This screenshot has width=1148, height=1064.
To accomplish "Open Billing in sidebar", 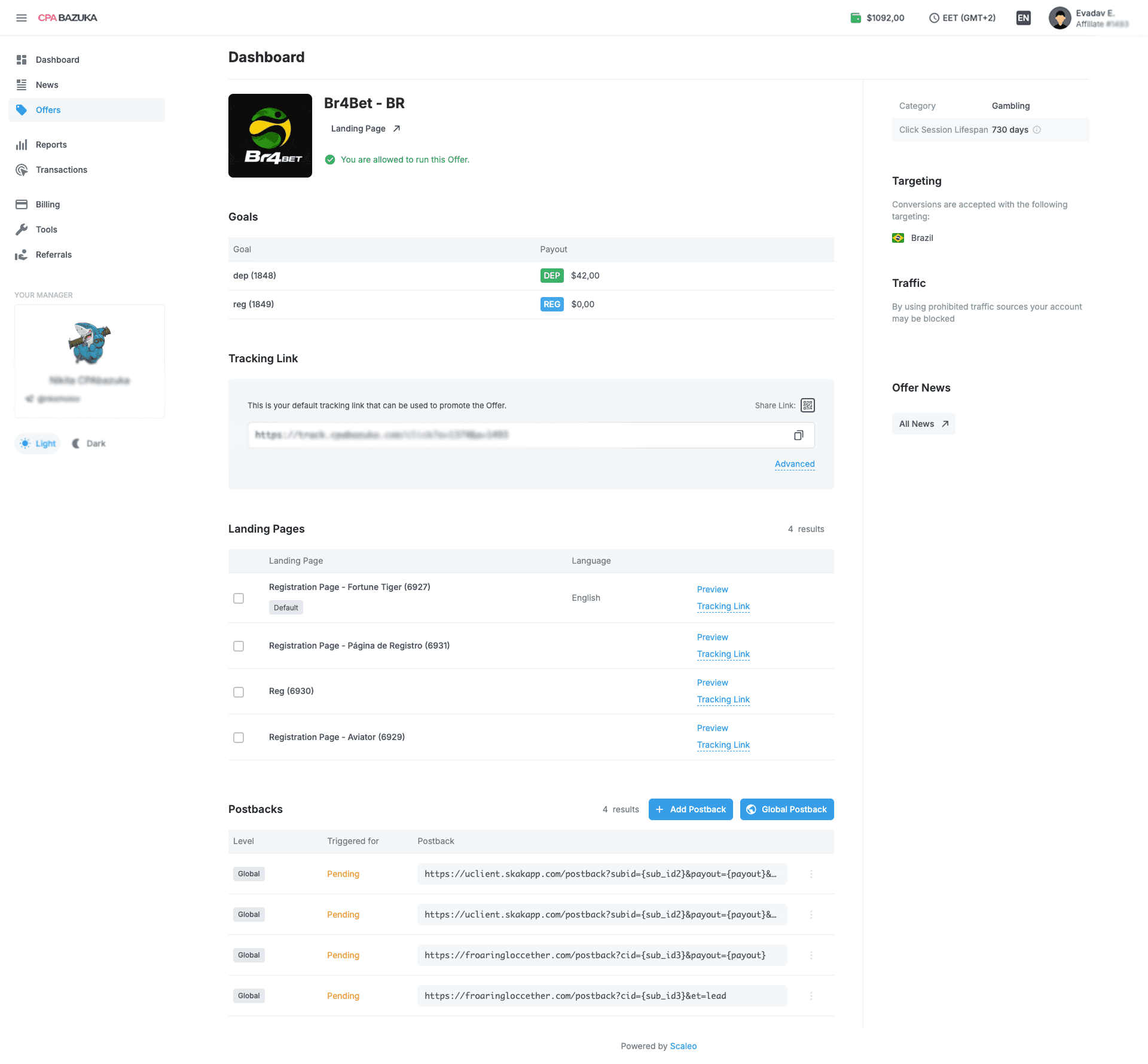I will 87,204.
